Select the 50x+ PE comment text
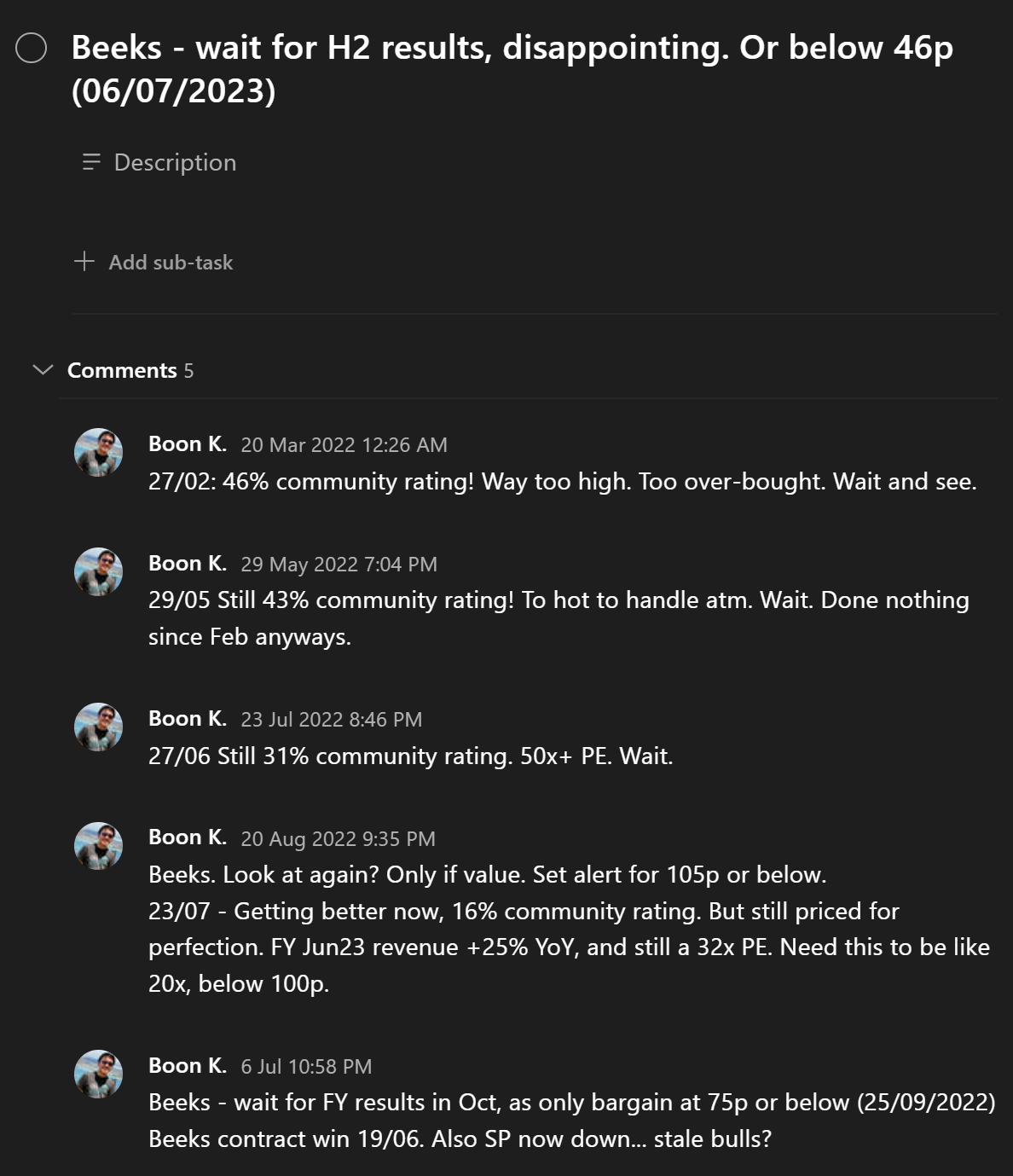Image resolution: width=1013 pixels, height=1176 pixels. (410, 756)
